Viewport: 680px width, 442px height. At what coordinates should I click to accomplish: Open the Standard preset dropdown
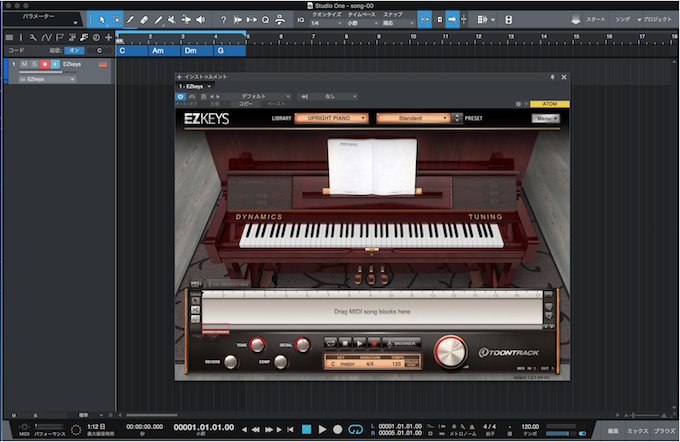pyautogui.click(x=413, y=118)
